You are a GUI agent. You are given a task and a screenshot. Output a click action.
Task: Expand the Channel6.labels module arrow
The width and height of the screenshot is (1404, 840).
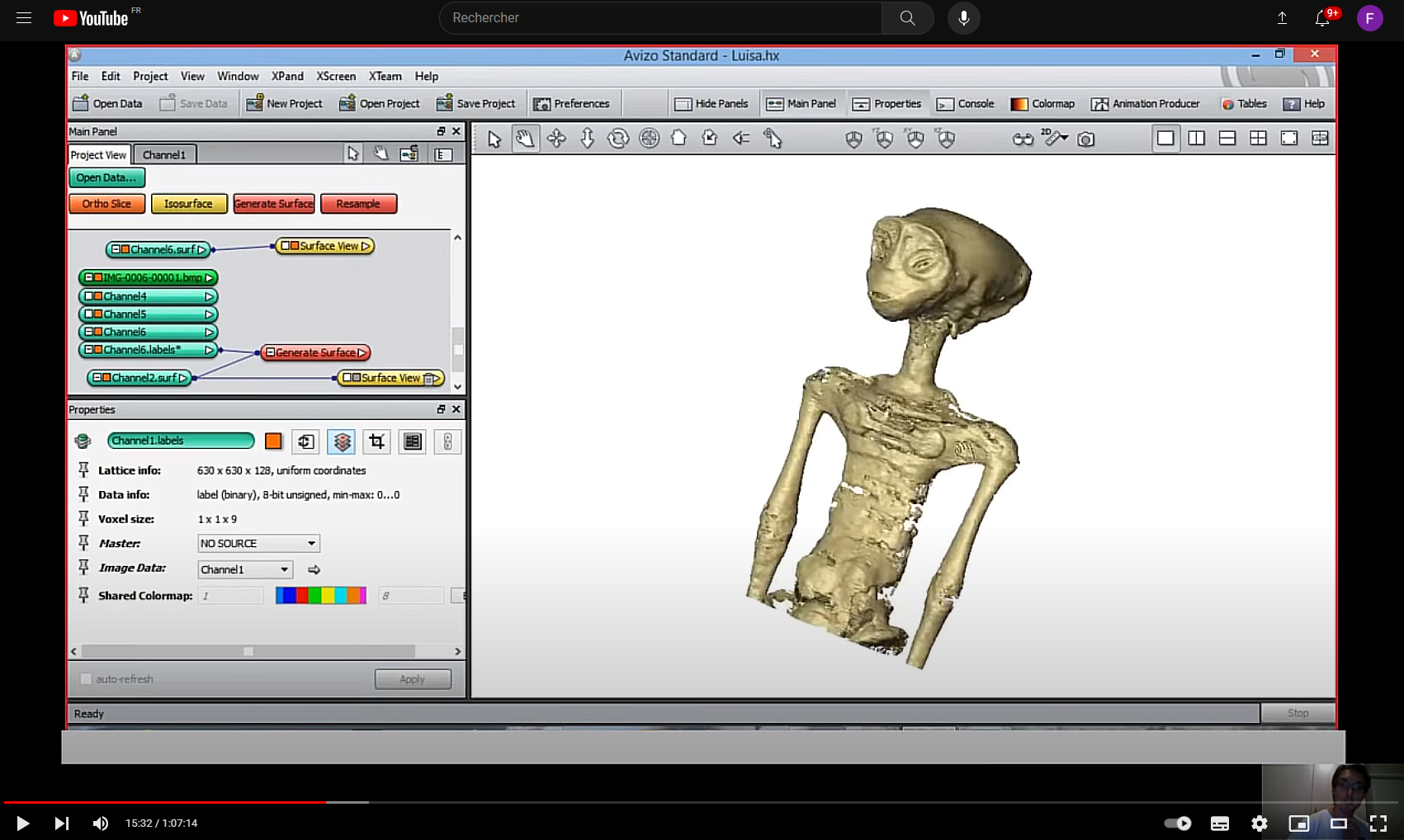209,350
